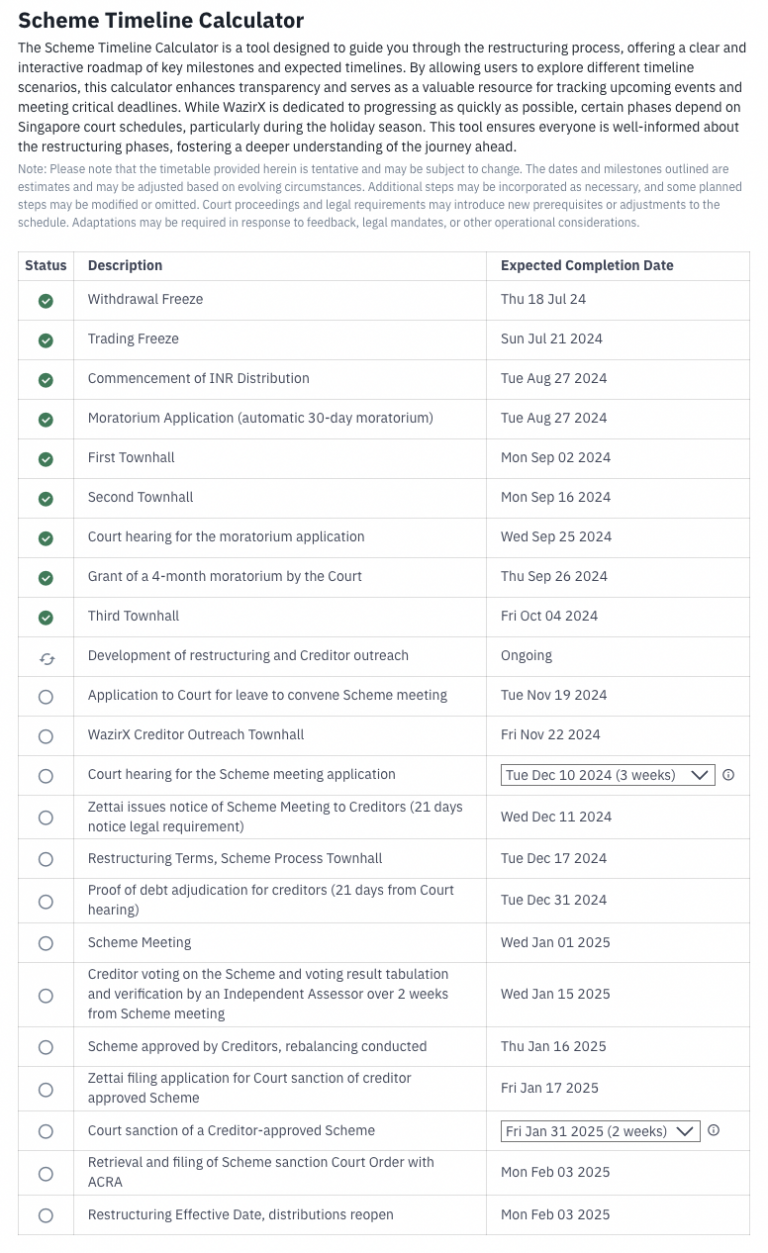Toggle the status circle for Restructuring Effective Date
Screen dimensions: 768x1253
[44, 1214]
